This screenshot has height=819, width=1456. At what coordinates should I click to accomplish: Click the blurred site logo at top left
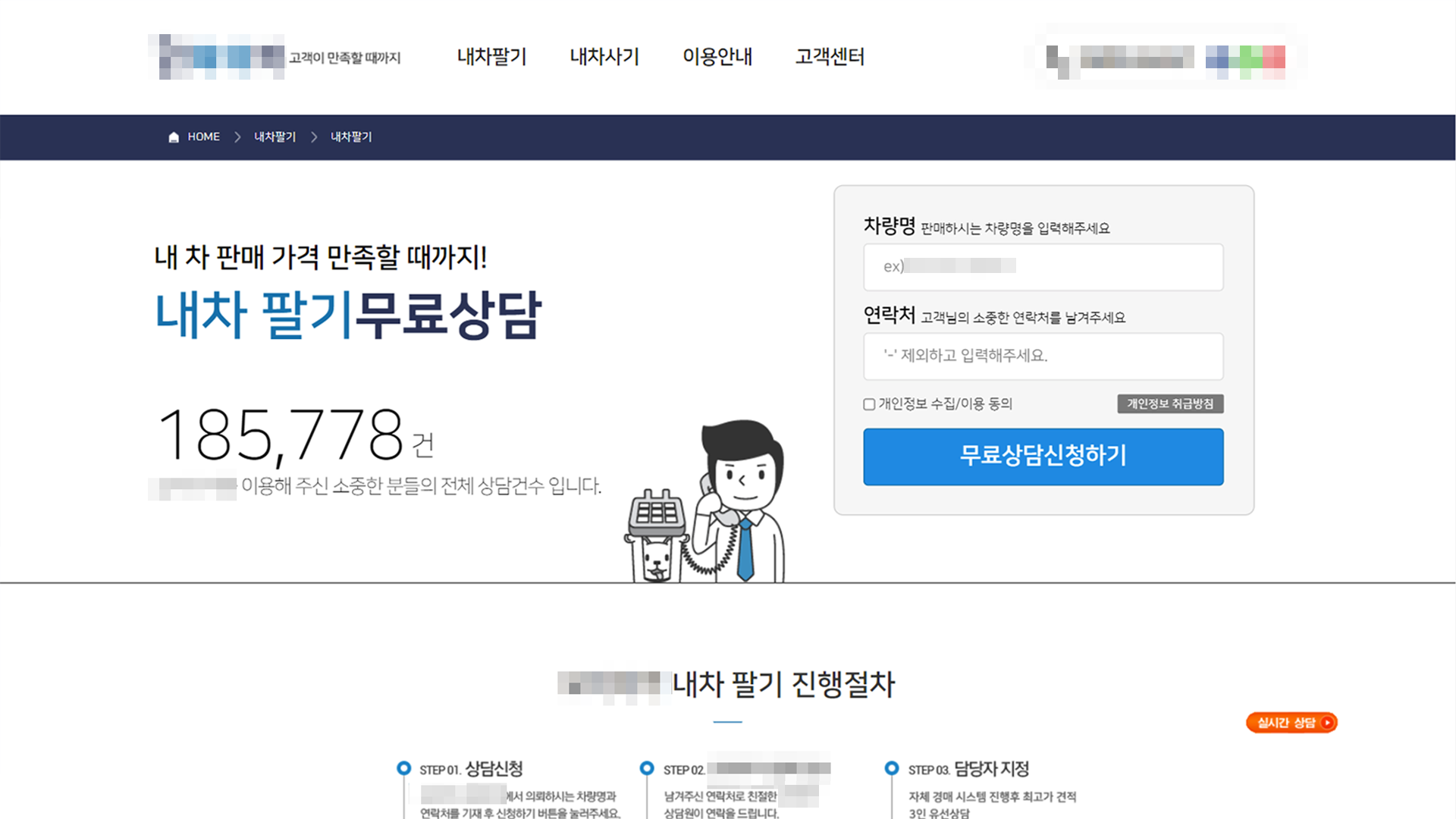[217, 57]
